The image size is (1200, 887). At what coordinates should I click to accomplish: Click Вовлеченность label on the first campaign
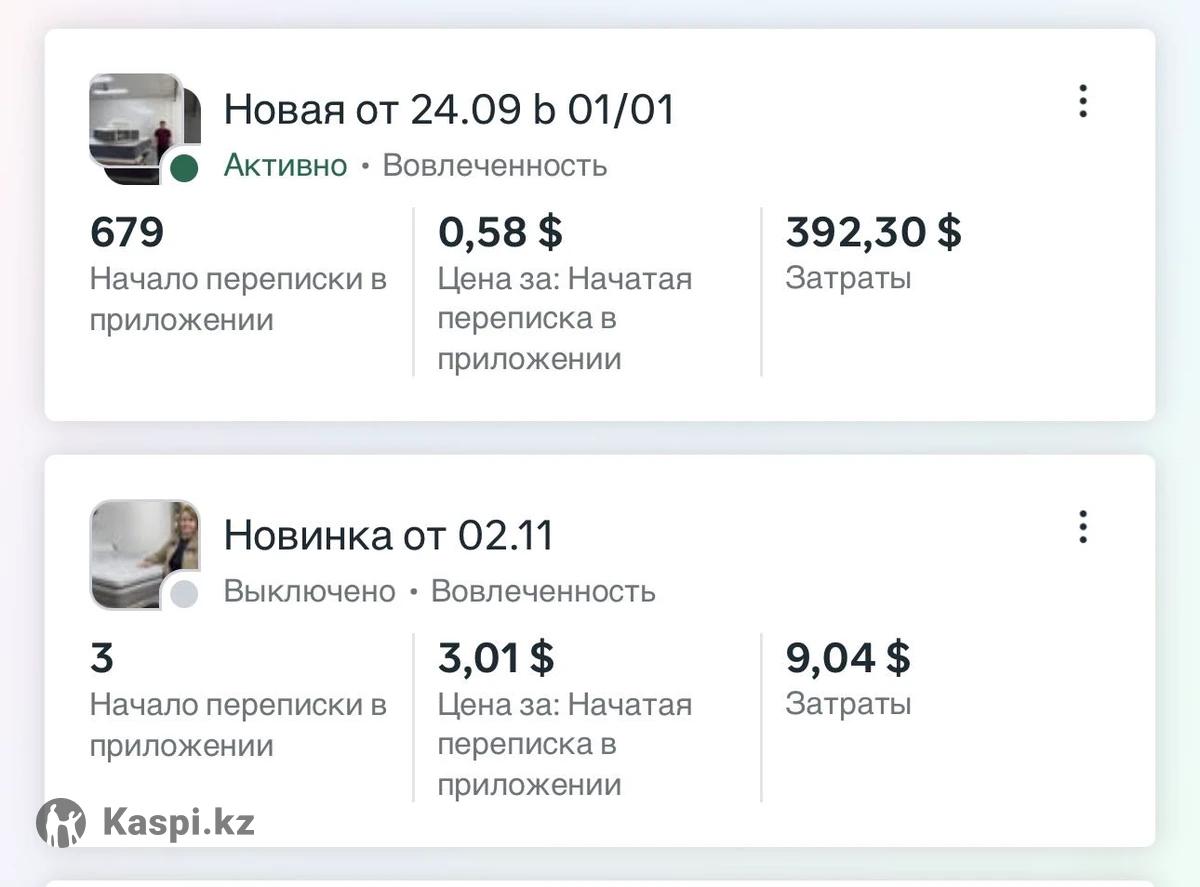pyautogui.click(x=495, y=165)
